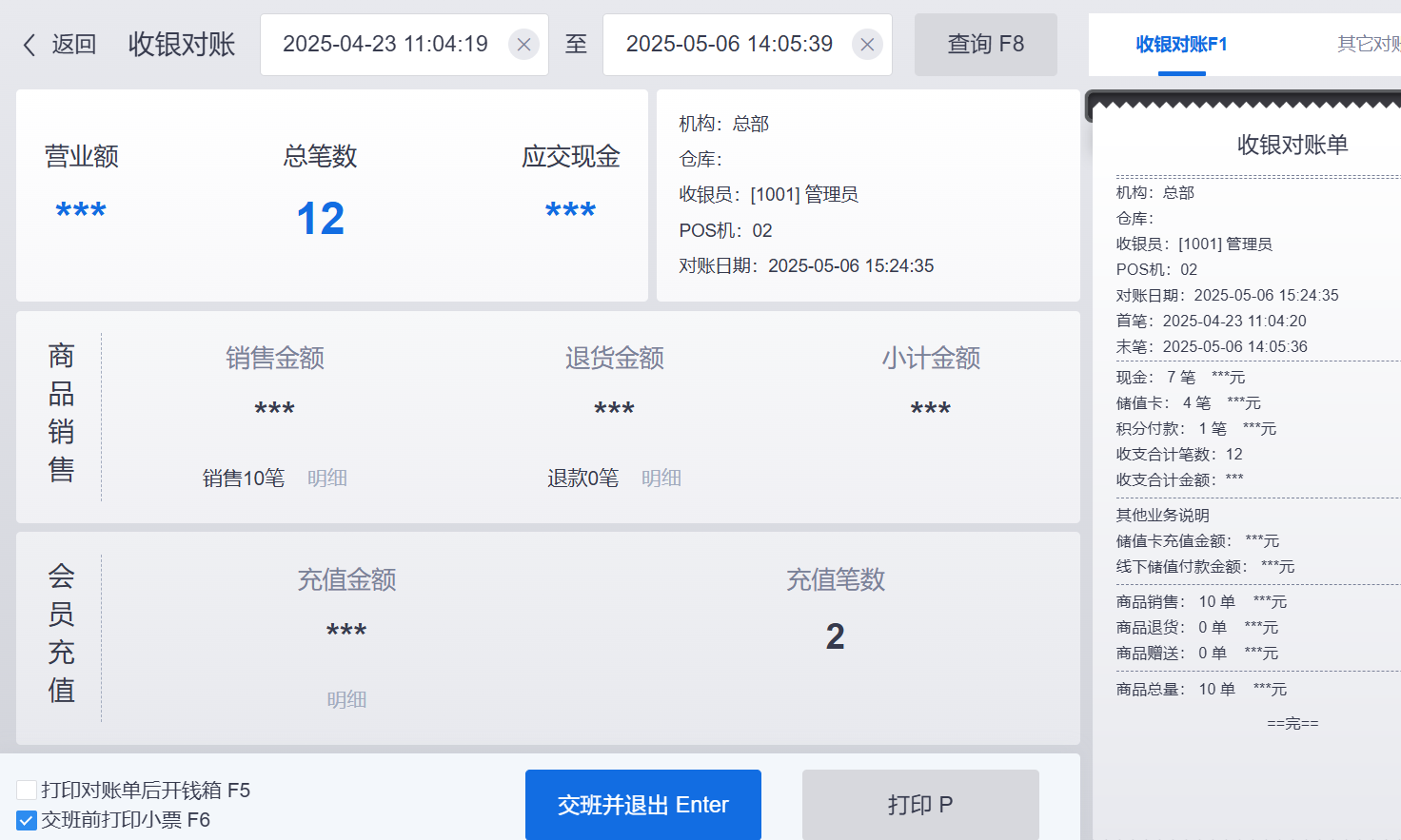Open the 明细 link beside 退款0笔
The height and width of the screenshot is (840, 1401).
click(661, 478)
